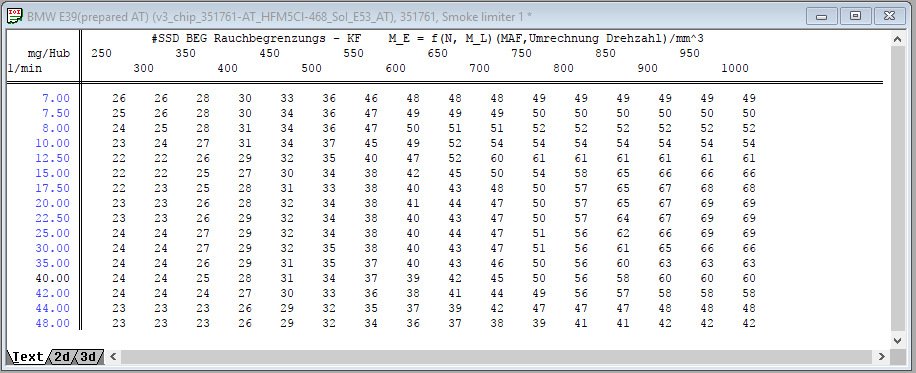Click the 800 column header
This screenshot has width=916, height=373.
(564, 68)
